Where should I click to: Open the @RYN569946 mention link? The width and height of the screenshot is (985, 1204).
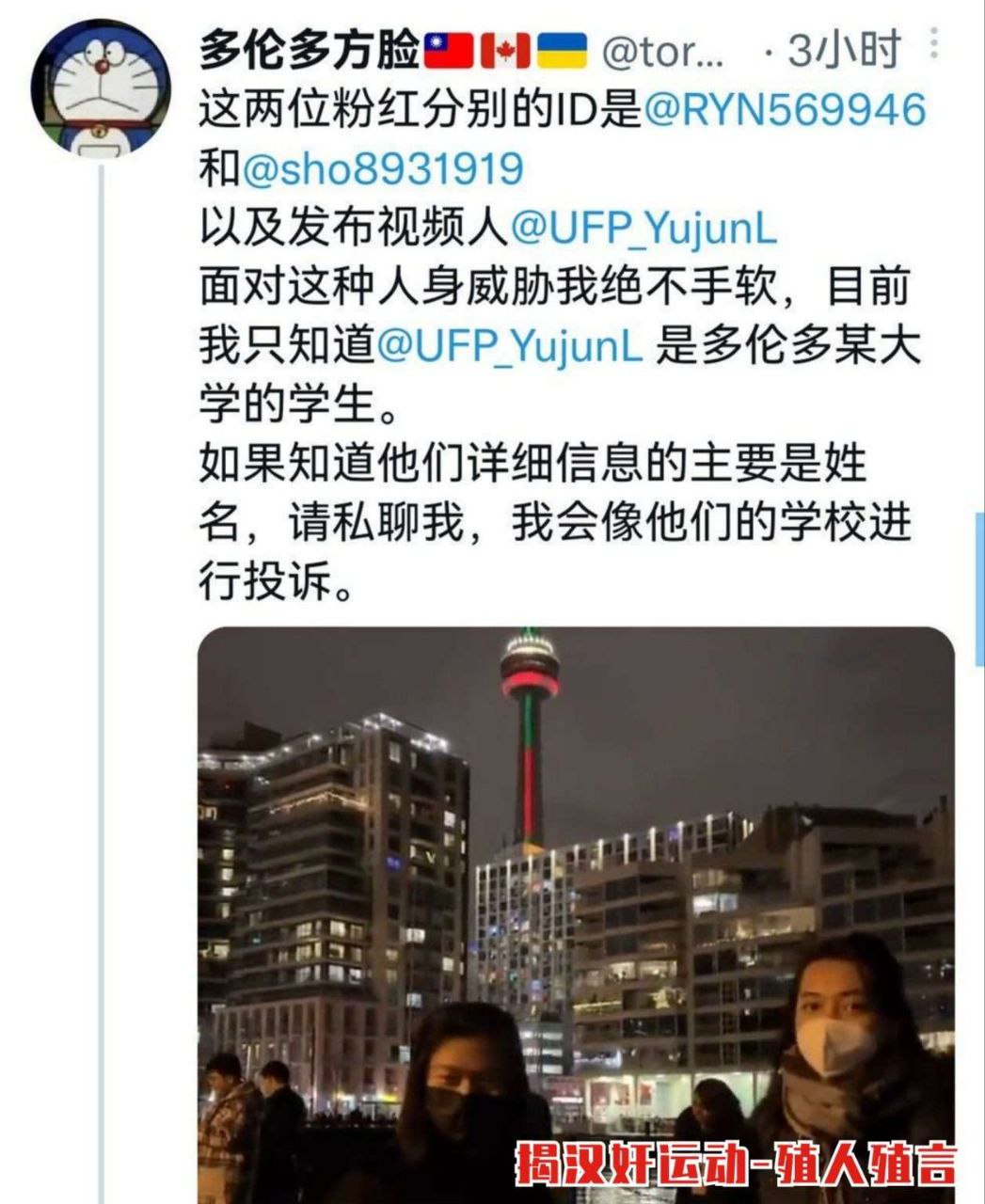[x=785, y=110]
